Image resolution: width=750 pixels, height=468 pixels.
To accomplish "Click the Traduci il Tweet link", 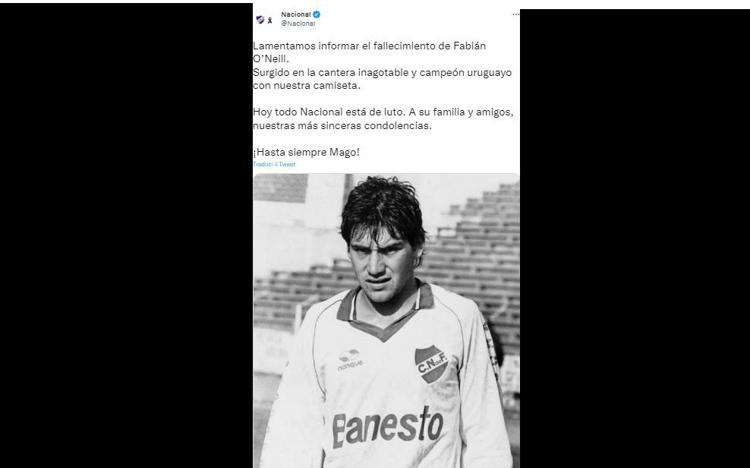I will pyautogui.click(x=274, y=164).
